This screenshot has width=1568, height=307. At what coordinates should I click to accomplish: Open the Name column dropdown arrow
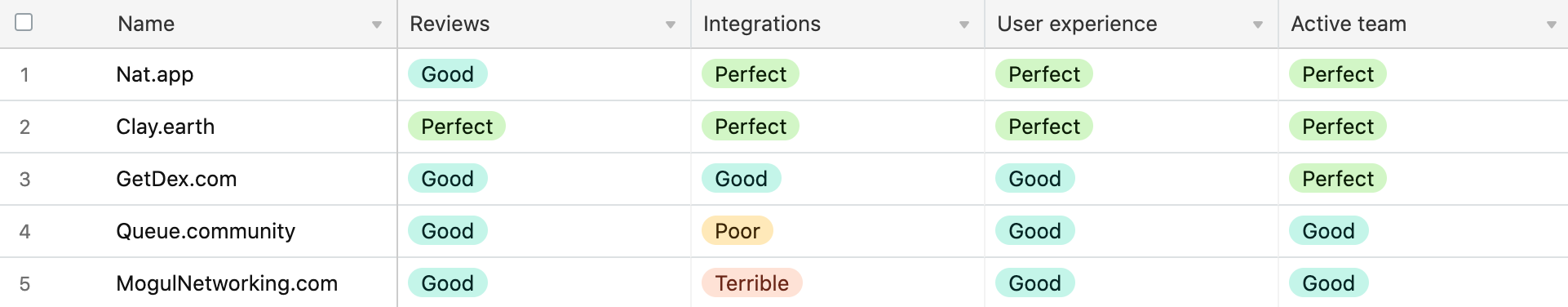point(377,24)
